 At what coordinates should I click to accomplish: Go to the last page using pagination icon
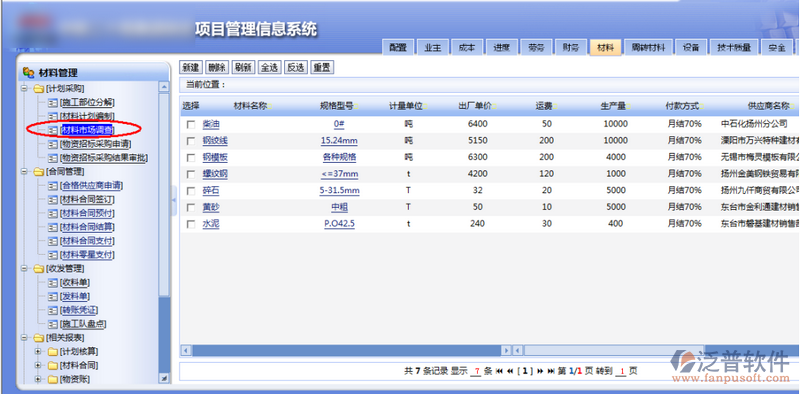551,371
